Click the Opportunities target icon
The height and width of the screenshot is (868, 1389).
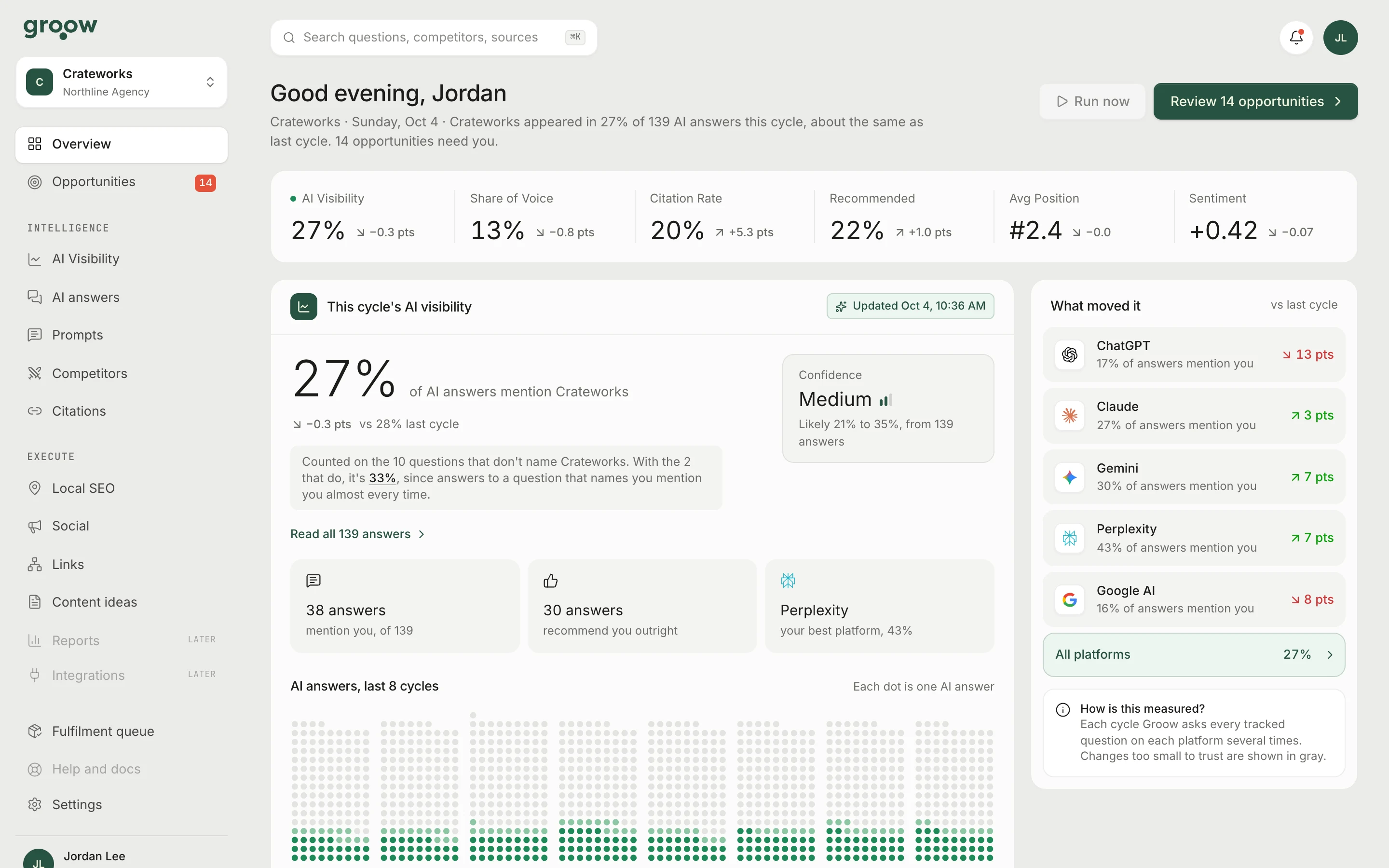tap(35, 182)
